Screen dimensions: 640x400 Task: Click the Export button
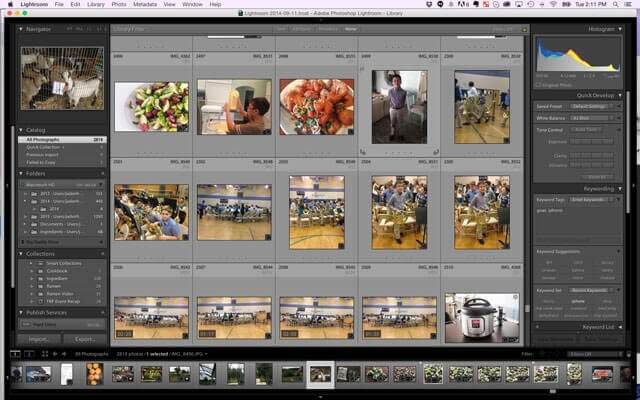[86, 339]
